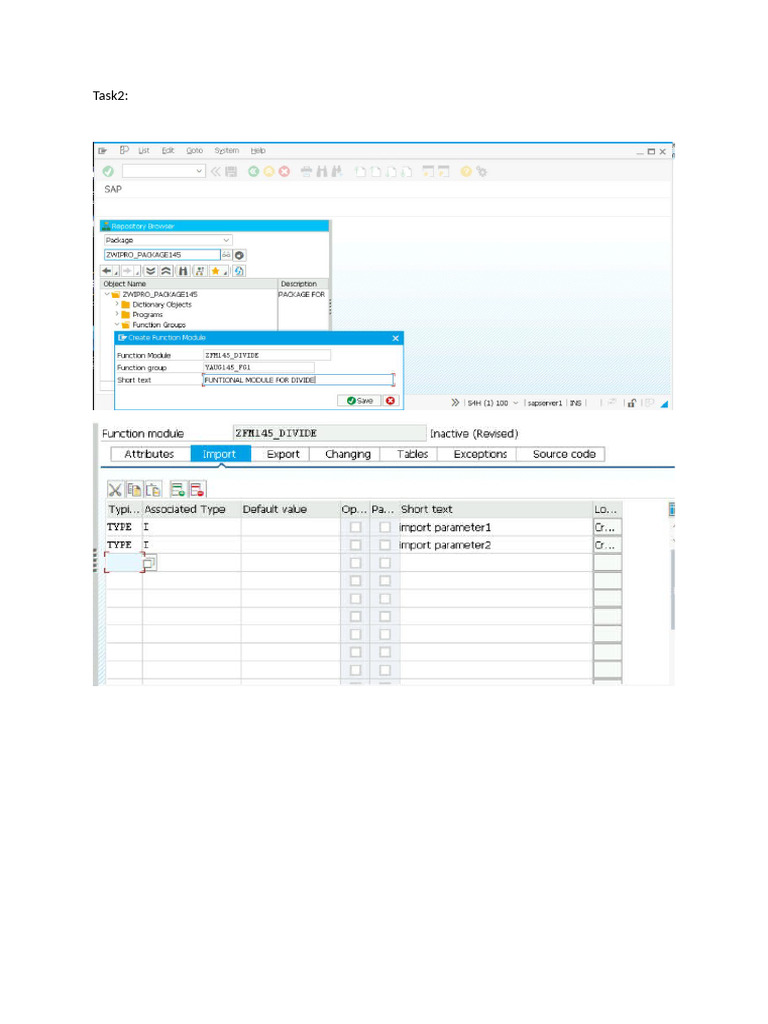Click the Function Module field ZFM145_DIVIDE in dialog

point(266,355)
